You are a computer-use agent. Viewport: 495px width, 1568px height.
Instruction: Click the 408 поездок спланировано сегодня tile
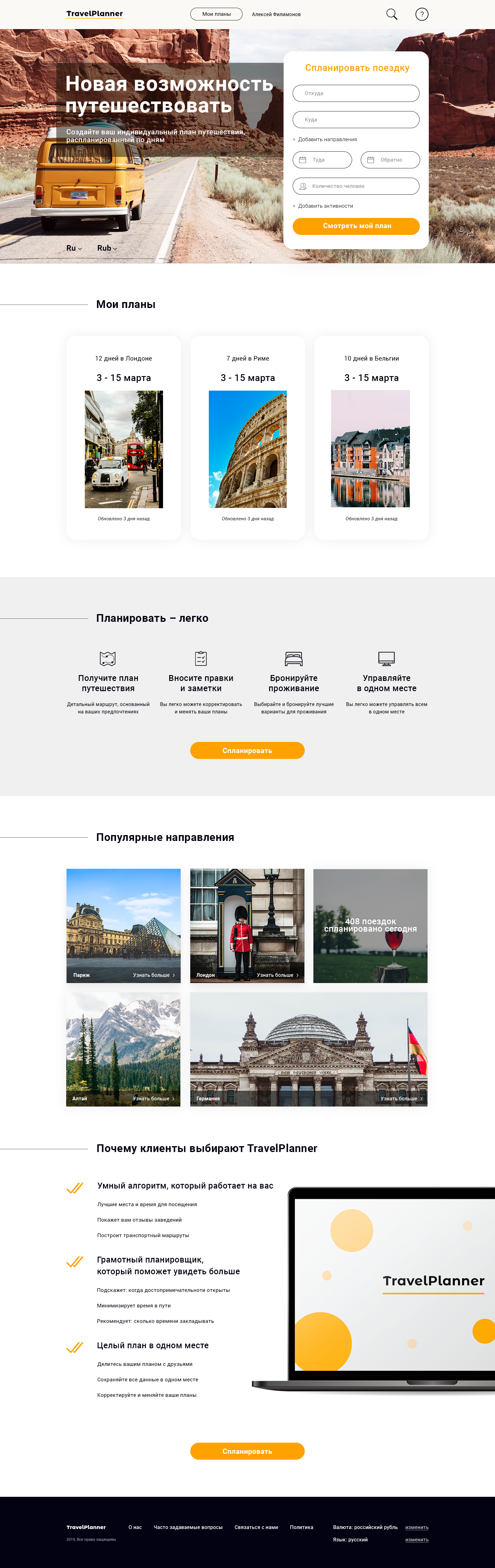click(x=370, y=926)
